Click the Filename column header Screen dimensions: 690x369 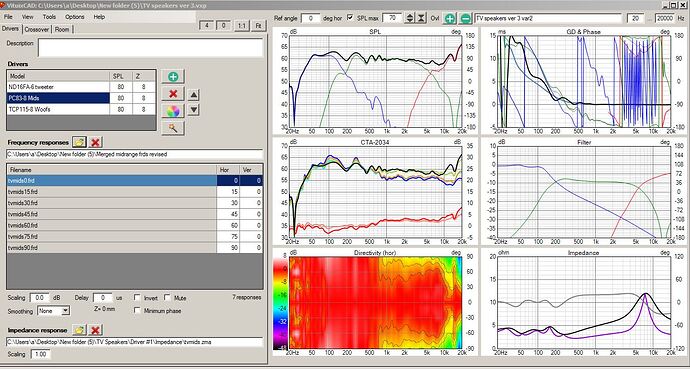point(112,169)
